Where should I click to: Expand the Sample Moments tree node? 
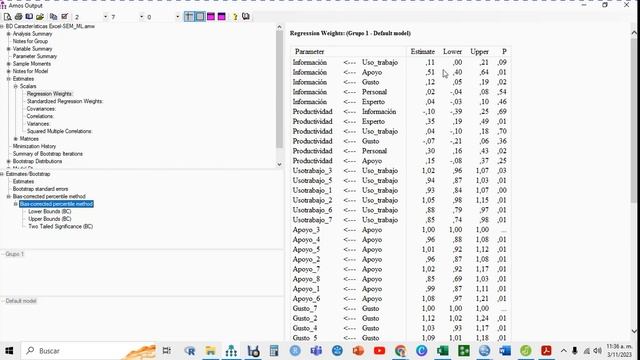pyautogui.click(x=9, y=64)
